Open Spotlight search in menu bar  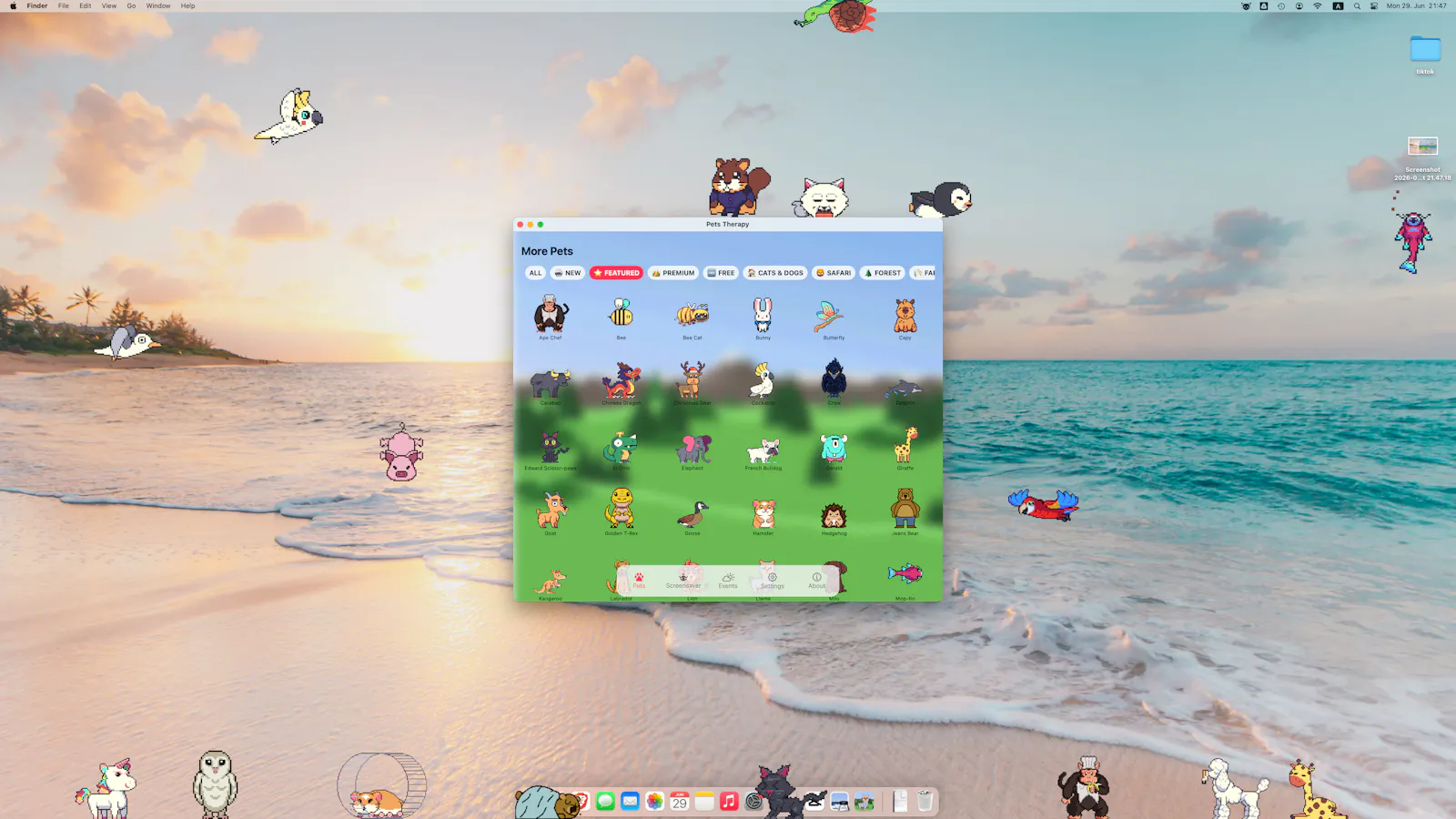point(1357,5)
